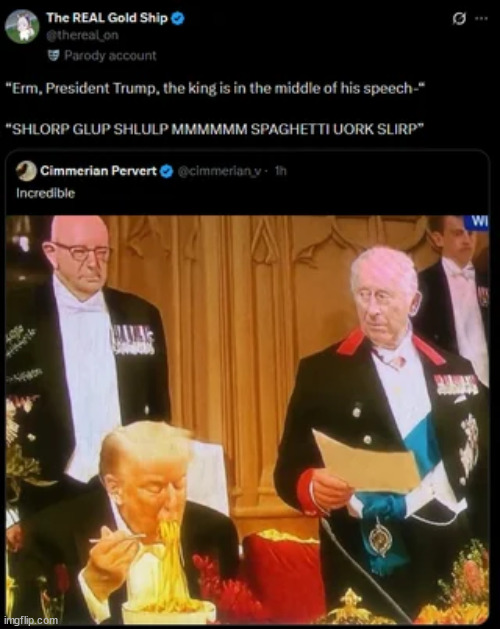
Task: Click the verified badge beside Cimmerian Pervert
Action: click(x=167, y=171)
